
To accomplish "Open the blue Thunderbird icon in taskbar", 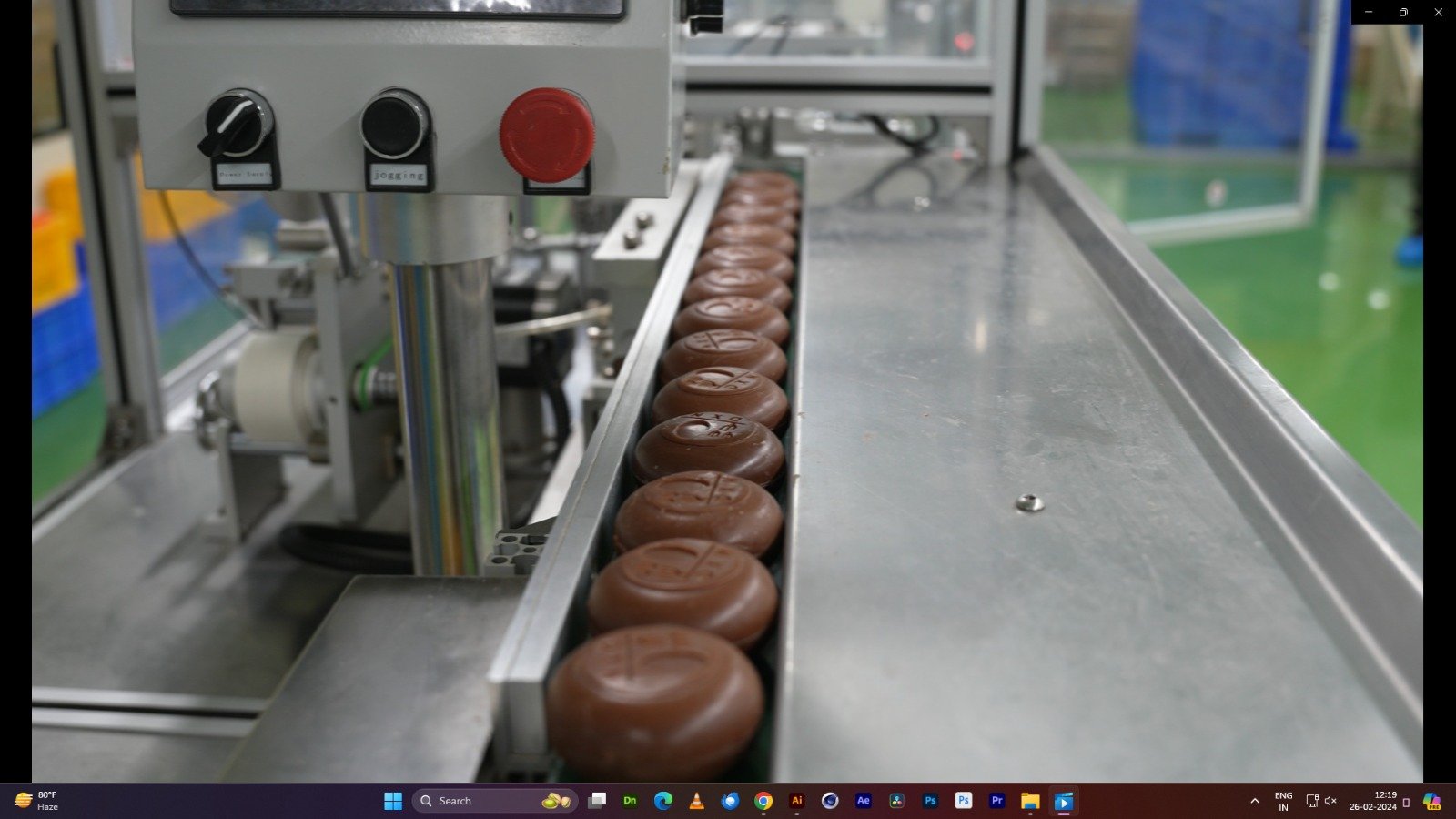I will 730,801.
